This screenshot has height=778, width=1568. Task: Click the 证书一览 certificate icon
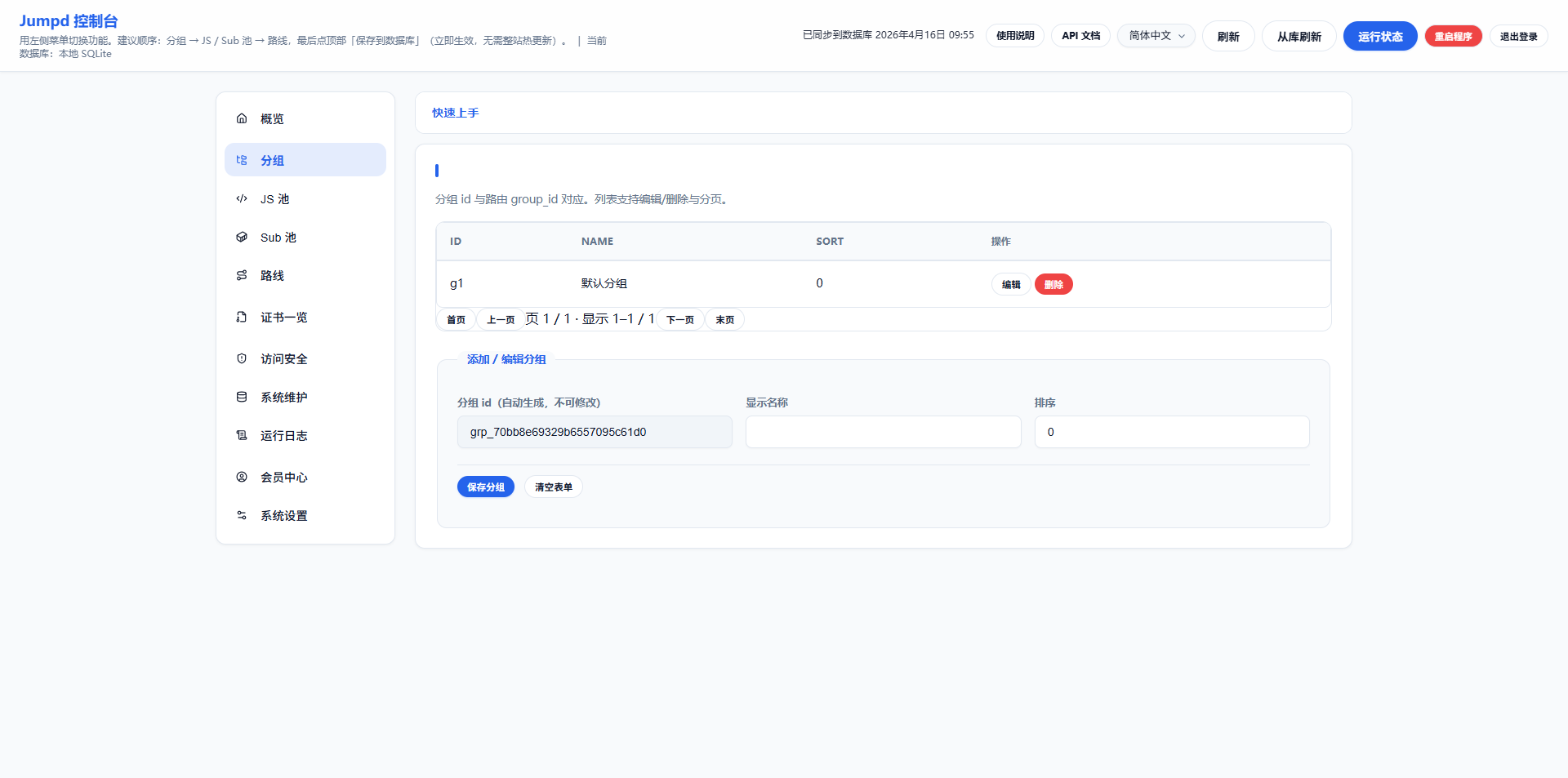(x=242, y=317)
